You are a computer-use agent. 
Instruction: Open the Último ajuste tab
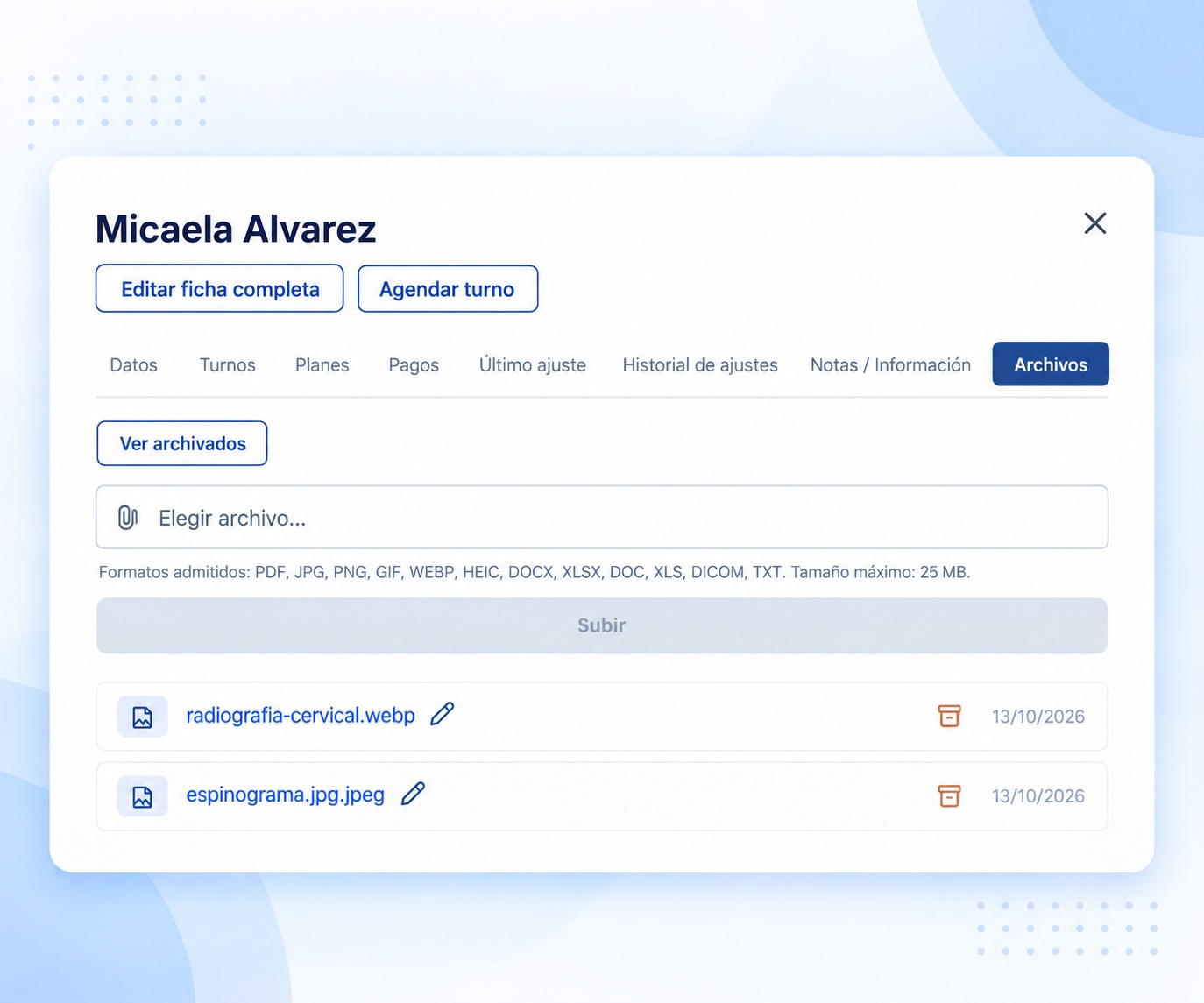(533, 364)
